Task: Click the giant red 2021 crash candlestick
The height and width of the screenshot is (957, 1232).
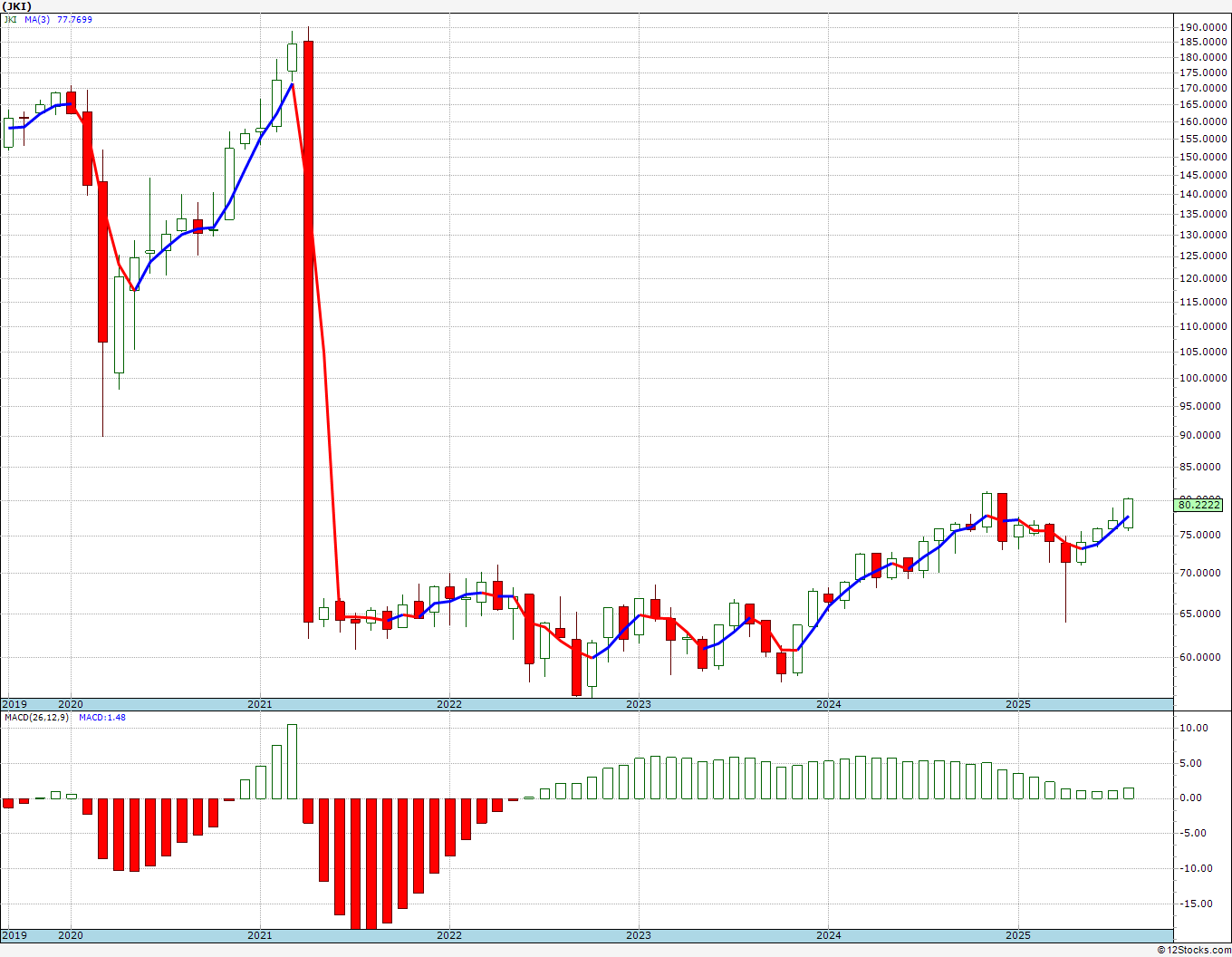Action: 308,331
